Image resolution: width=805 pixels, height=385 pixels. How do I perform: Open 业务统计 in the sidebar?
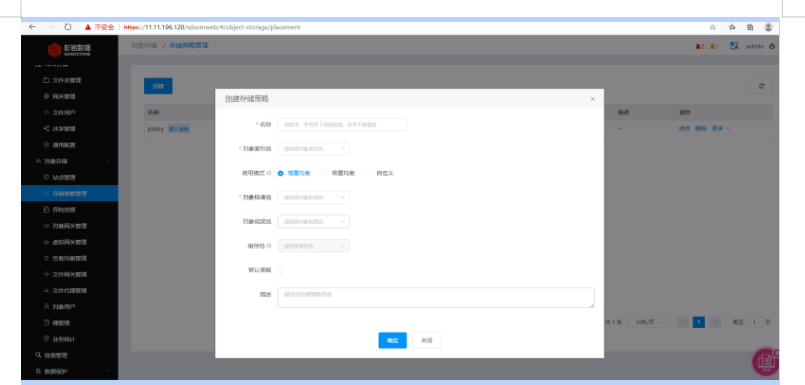(60, 339)
